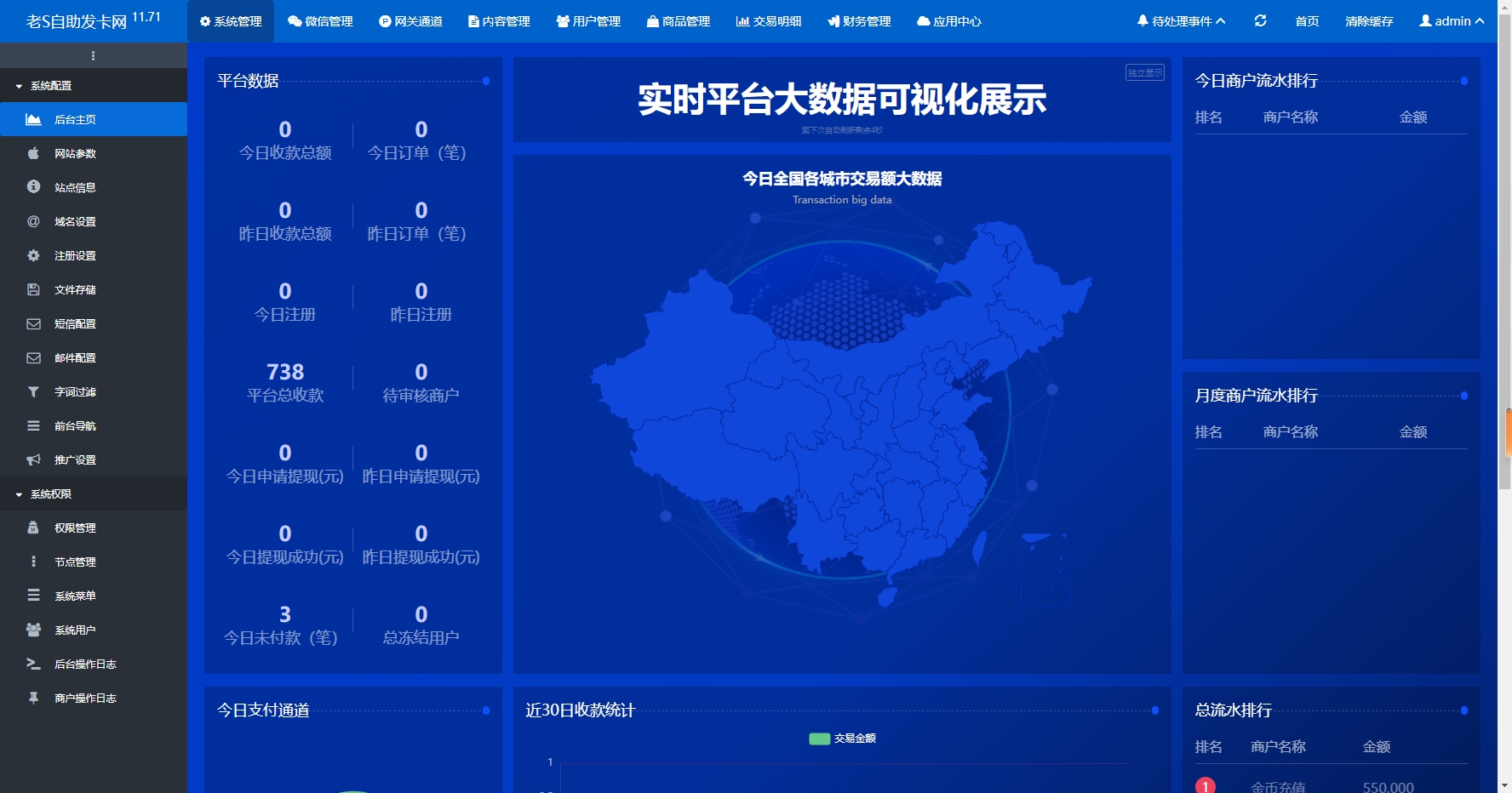1512x793 pixels.
Task: Select 系统用户 in the sidebar
Action: [94, 630]
